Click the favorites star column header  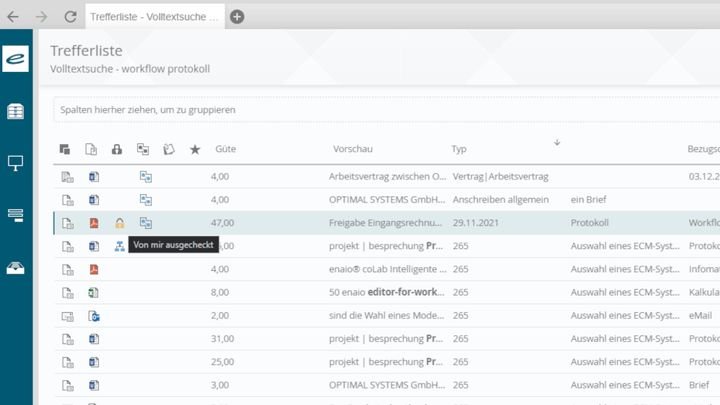(195, 149)
